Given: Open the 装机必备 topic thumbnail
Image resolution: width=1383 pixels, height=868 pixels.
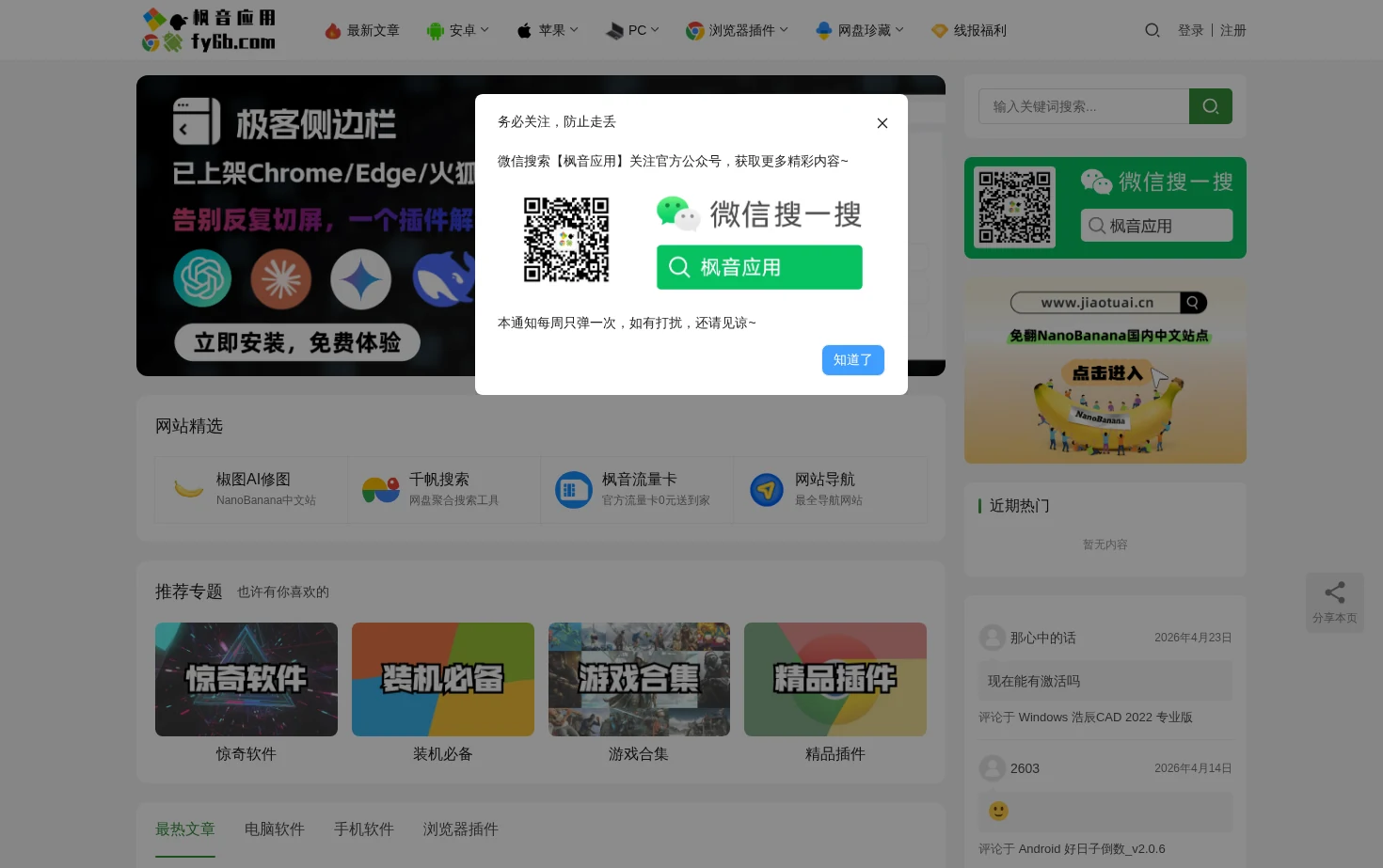Looking at the screenshot, I should pyautogui.click(x=443, y=679).
